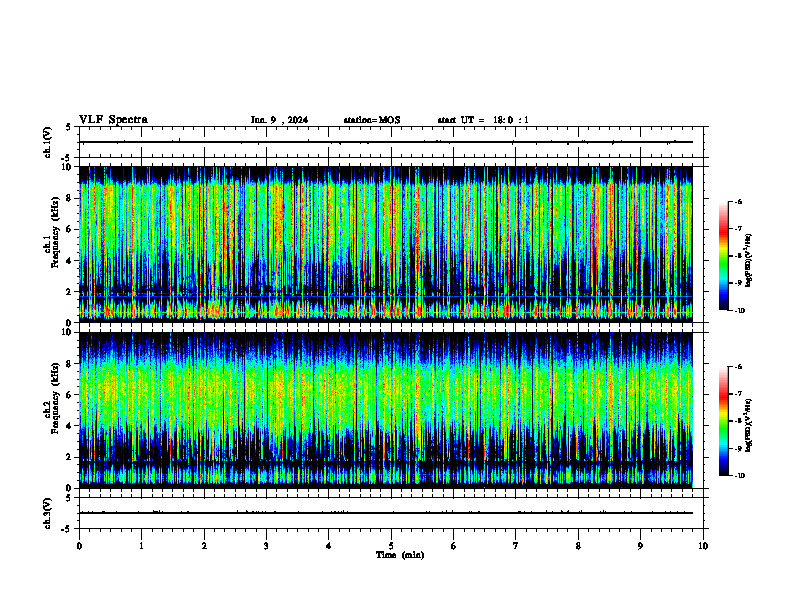Viewport: 792px width, 612px height.
Task: Click the "-7" label on ch.2 color scale
Action: point(738,394)
